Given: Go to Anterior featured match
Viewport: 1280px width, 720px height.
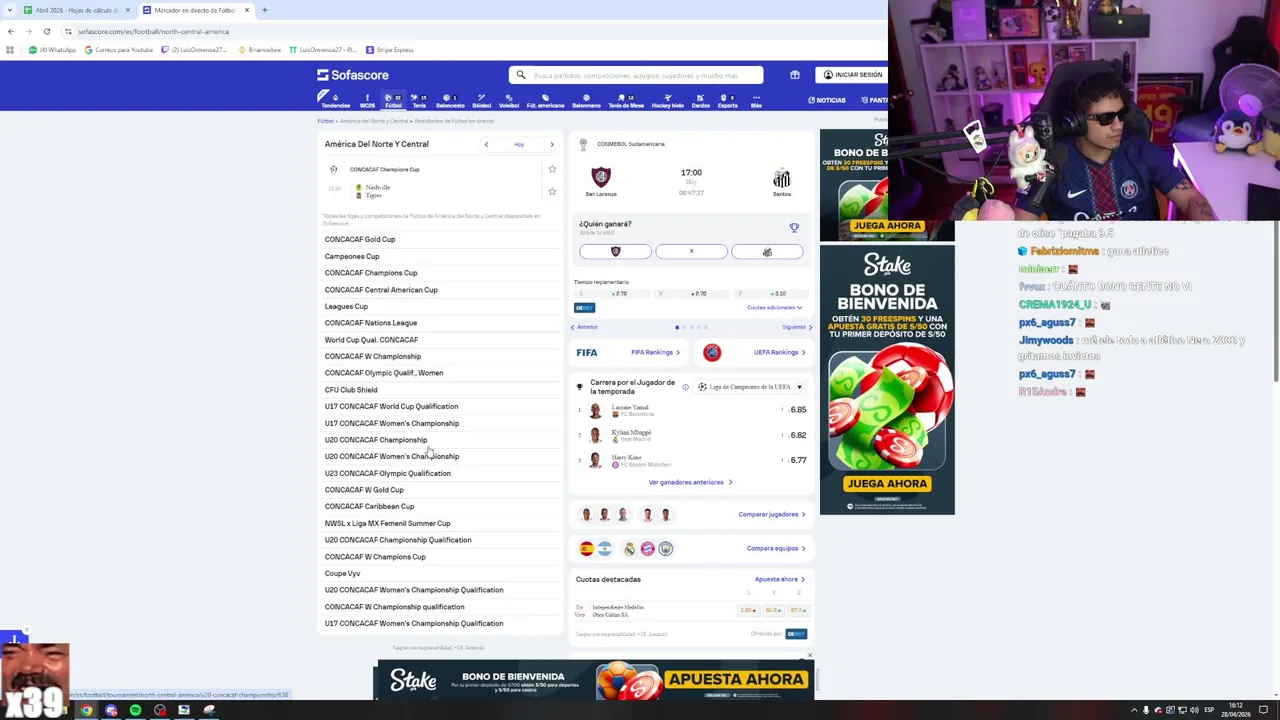Looking at the screenshot, I should 584,327.
